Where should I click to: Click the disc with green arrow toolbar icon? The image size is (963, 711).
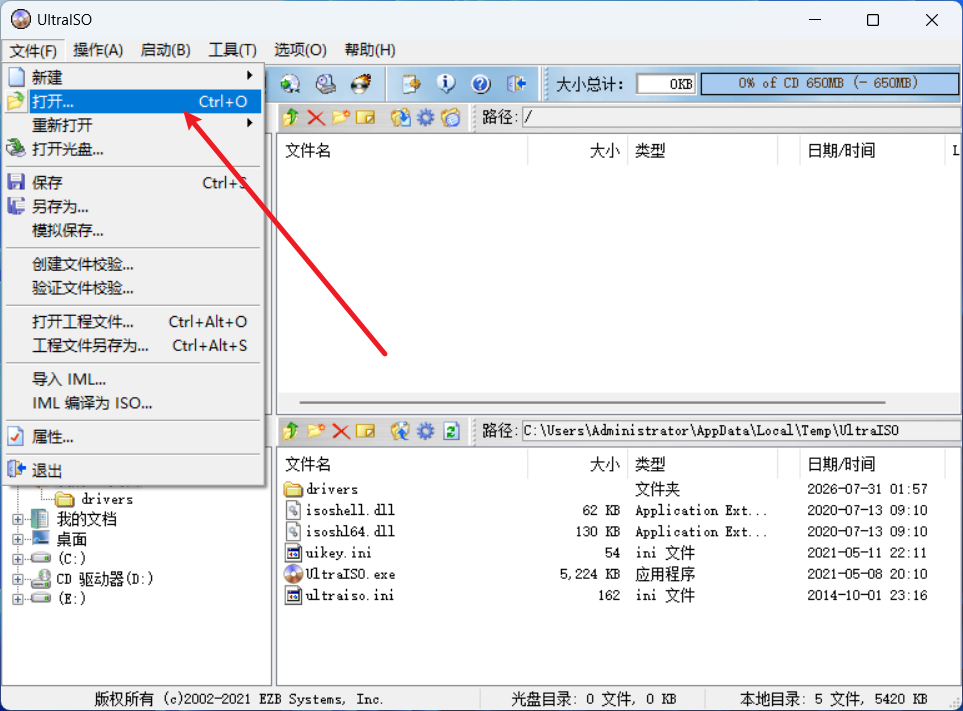tap(290, 84)
